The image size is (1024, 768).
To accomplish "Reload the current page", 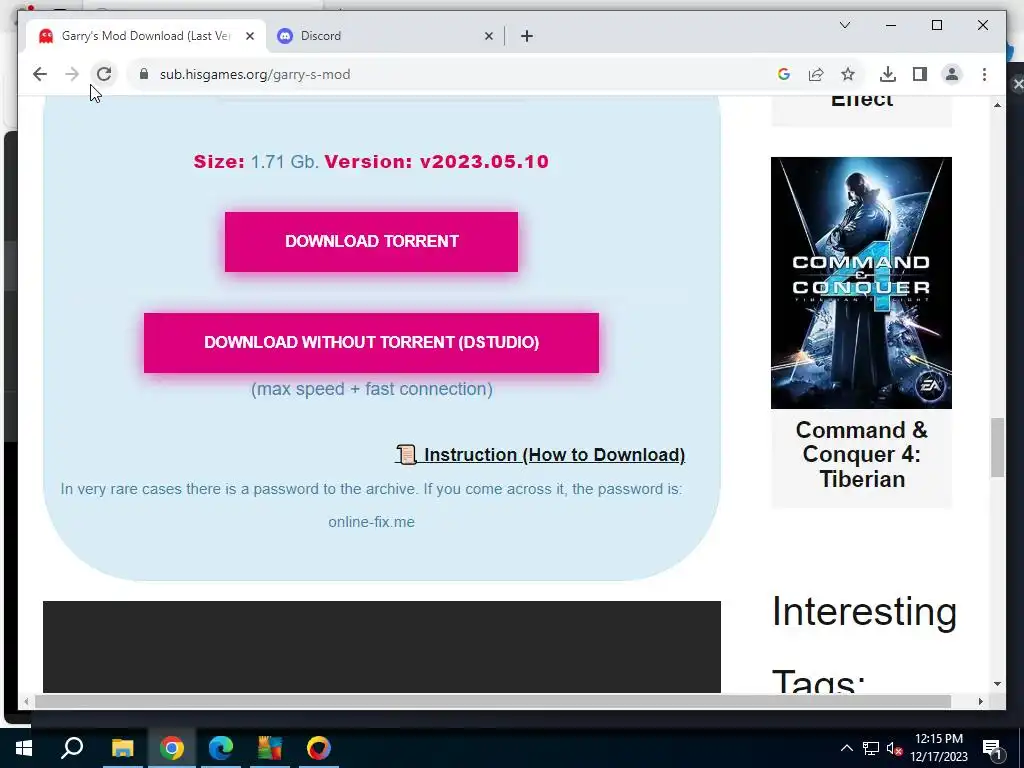I will [x=104, y=74].
